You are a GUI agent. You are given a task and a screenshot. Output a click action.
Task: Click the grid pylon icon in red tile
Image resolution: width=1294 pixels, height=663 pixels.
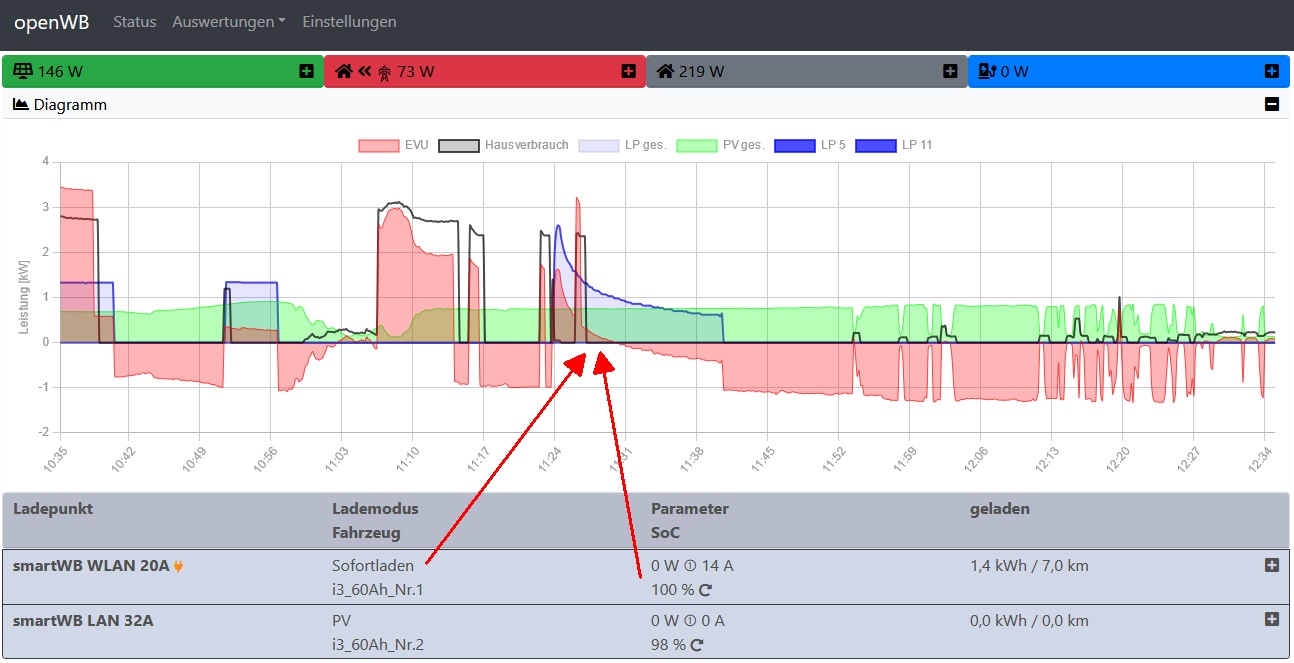coord(384,72)
